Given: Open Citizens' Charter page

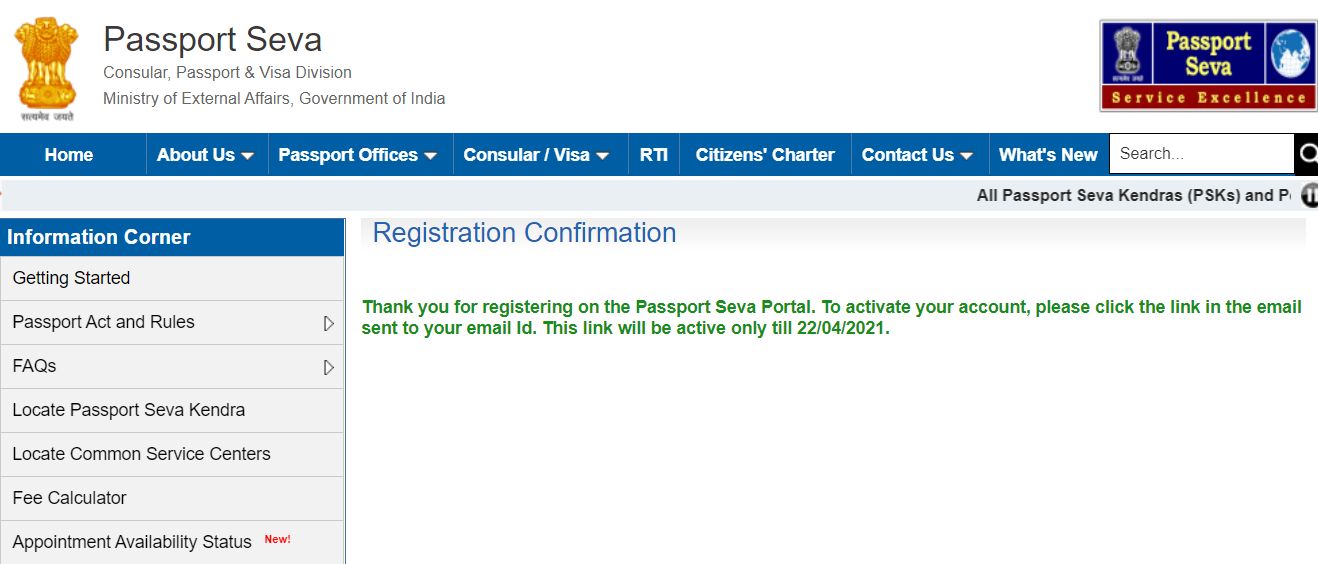Looking at the screenshot, I should [765, 155].
